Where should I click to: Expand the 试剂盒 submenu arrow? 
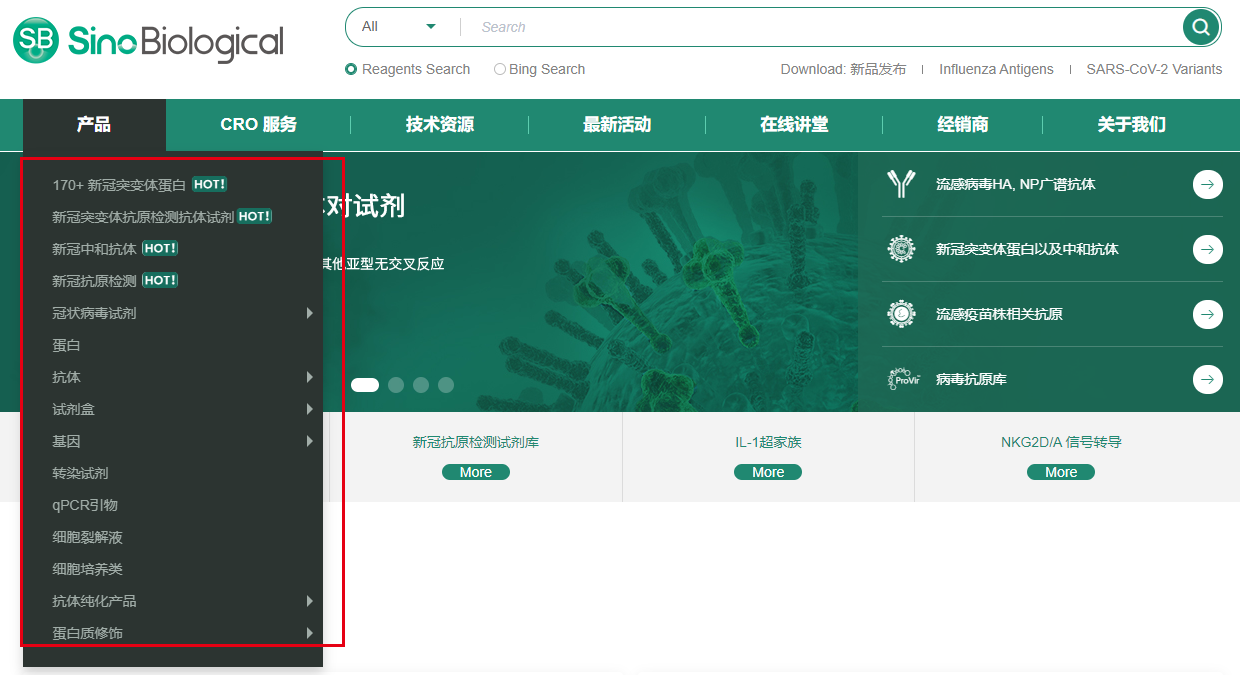pos(310,409)
